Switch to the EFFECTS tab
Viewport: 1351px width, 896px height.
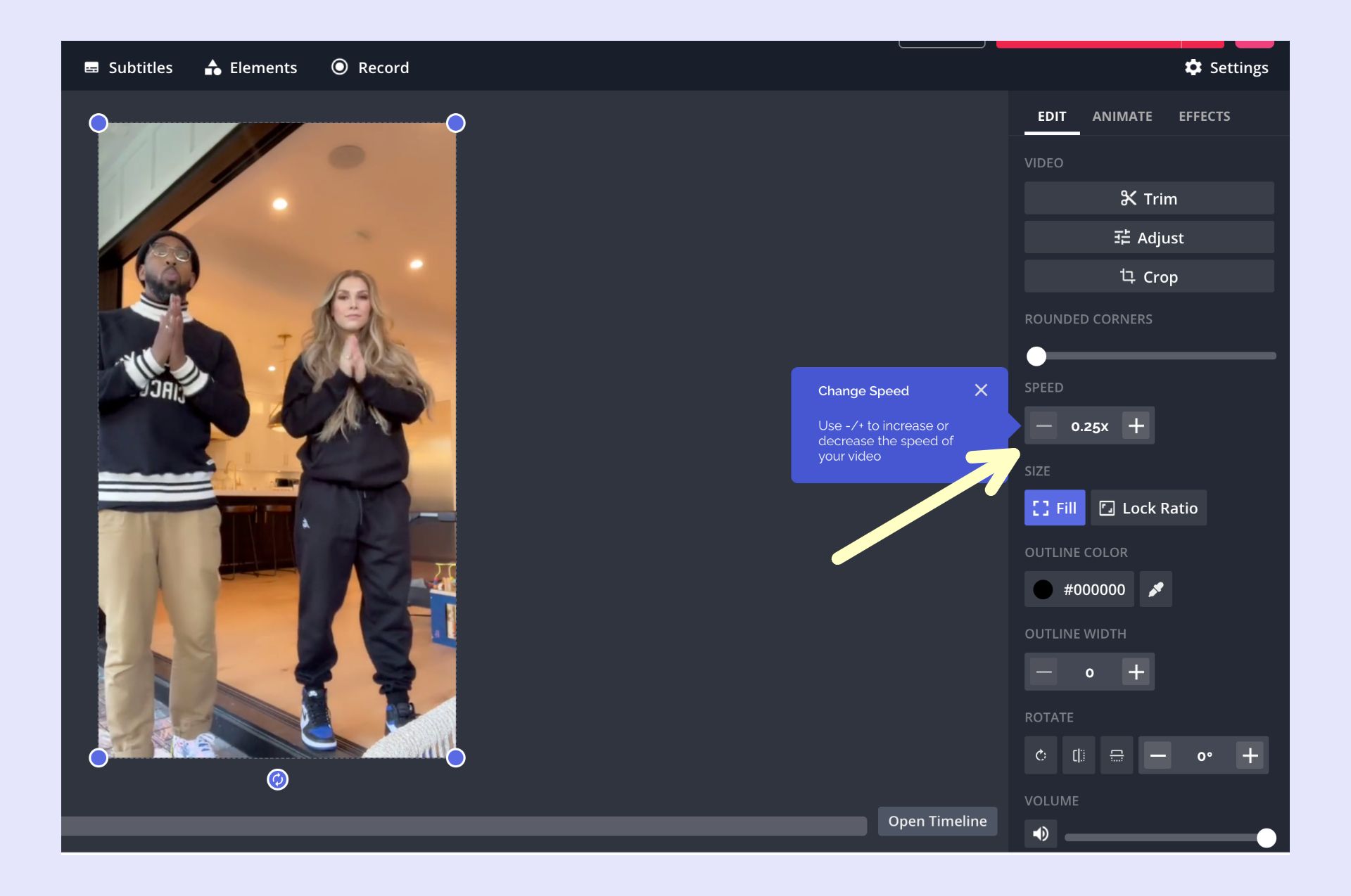coord(1204,116)
